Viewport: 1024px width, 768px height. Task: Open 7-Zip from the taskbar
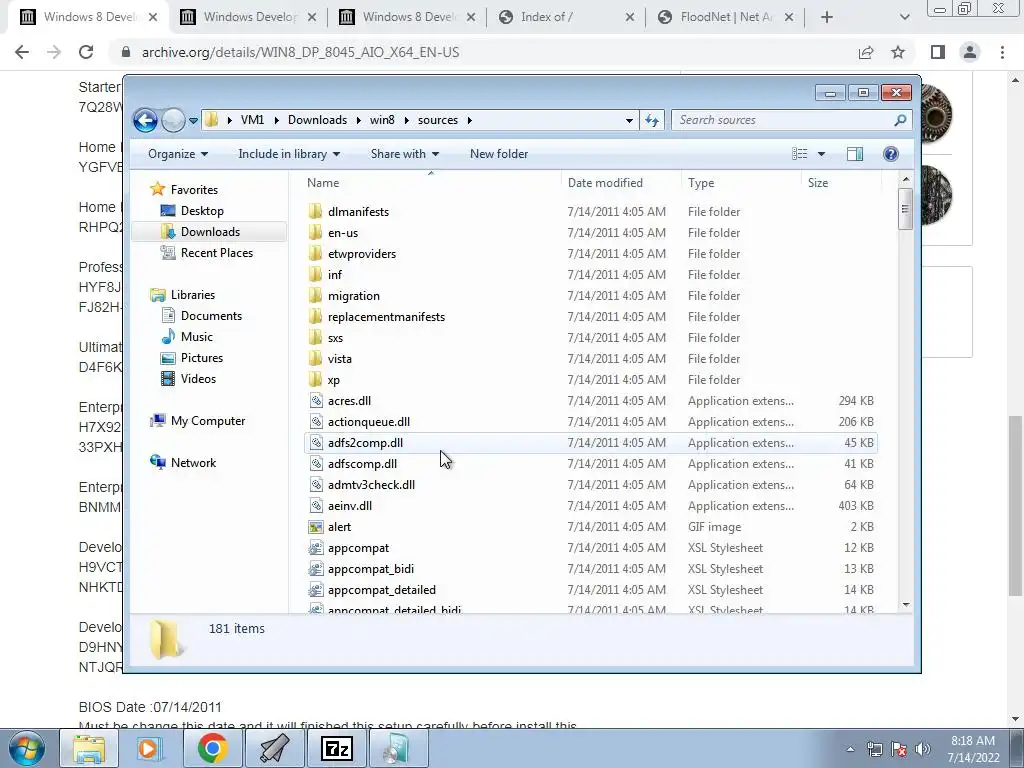pos(337,749)
